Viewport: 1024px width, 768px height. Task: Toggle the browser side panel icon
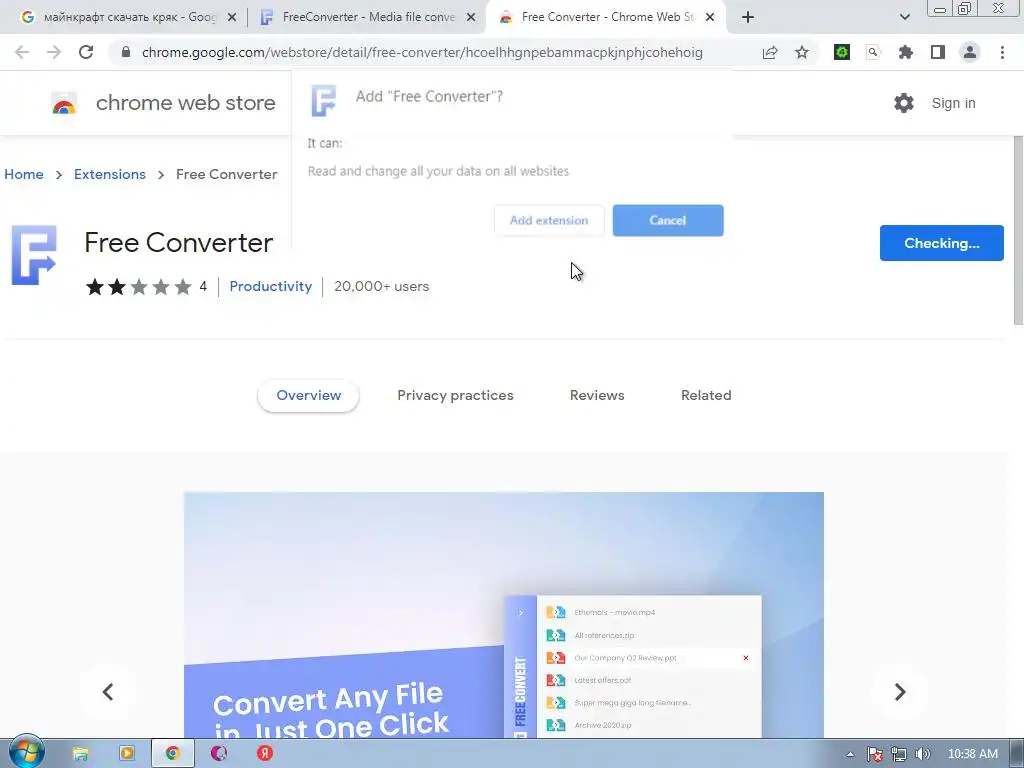[938, 52]
